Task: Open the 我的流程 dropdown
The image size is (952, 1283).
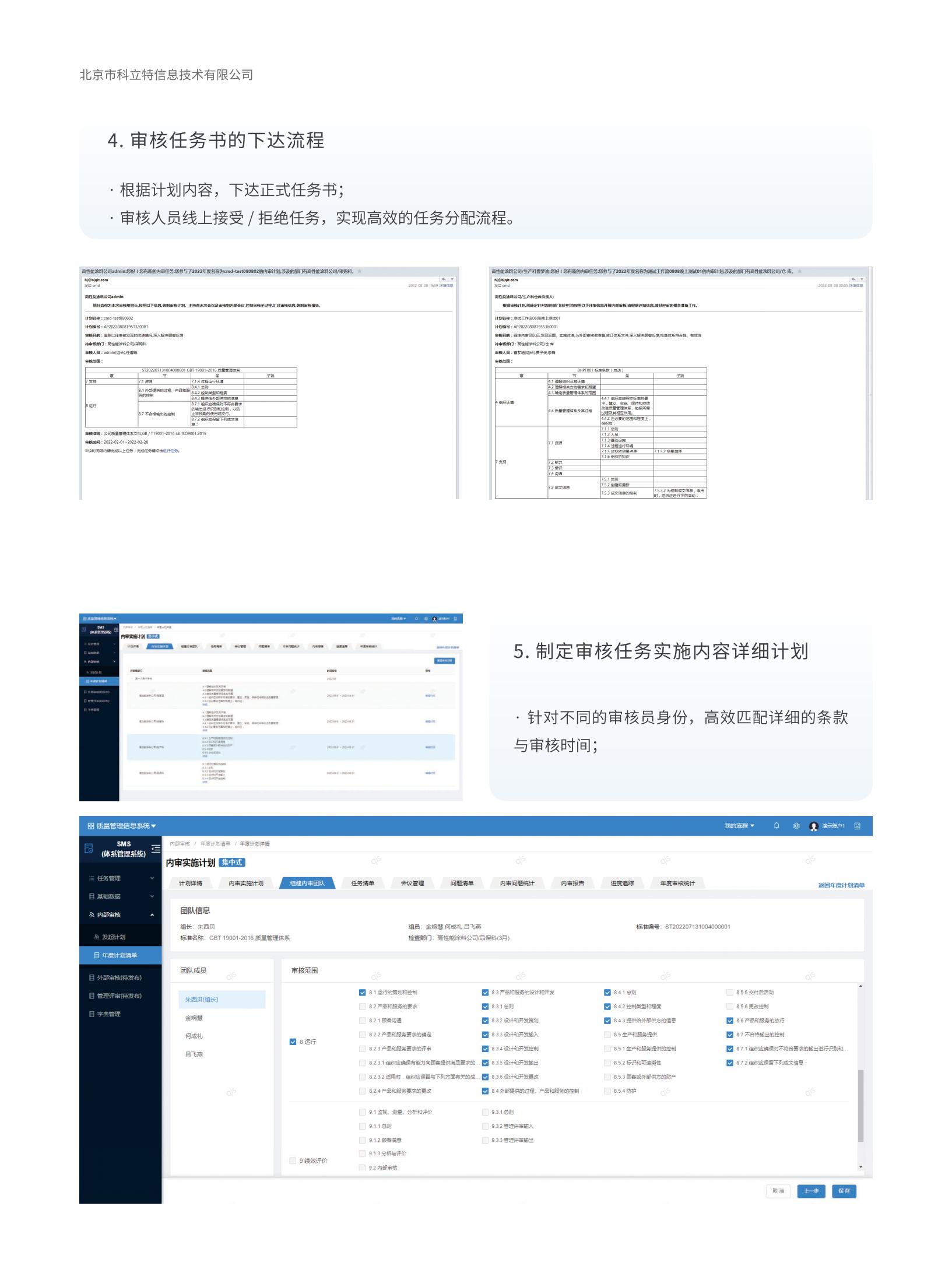Action: point(739,826)
